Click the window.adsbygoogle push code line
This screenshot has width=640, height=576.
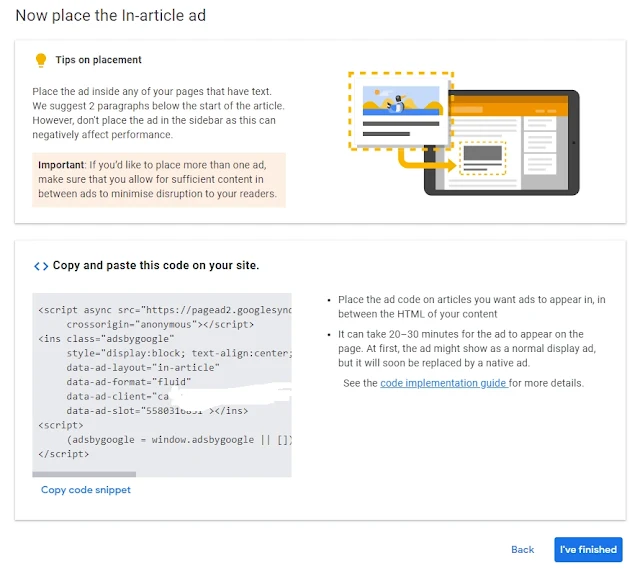pos(179,440)
